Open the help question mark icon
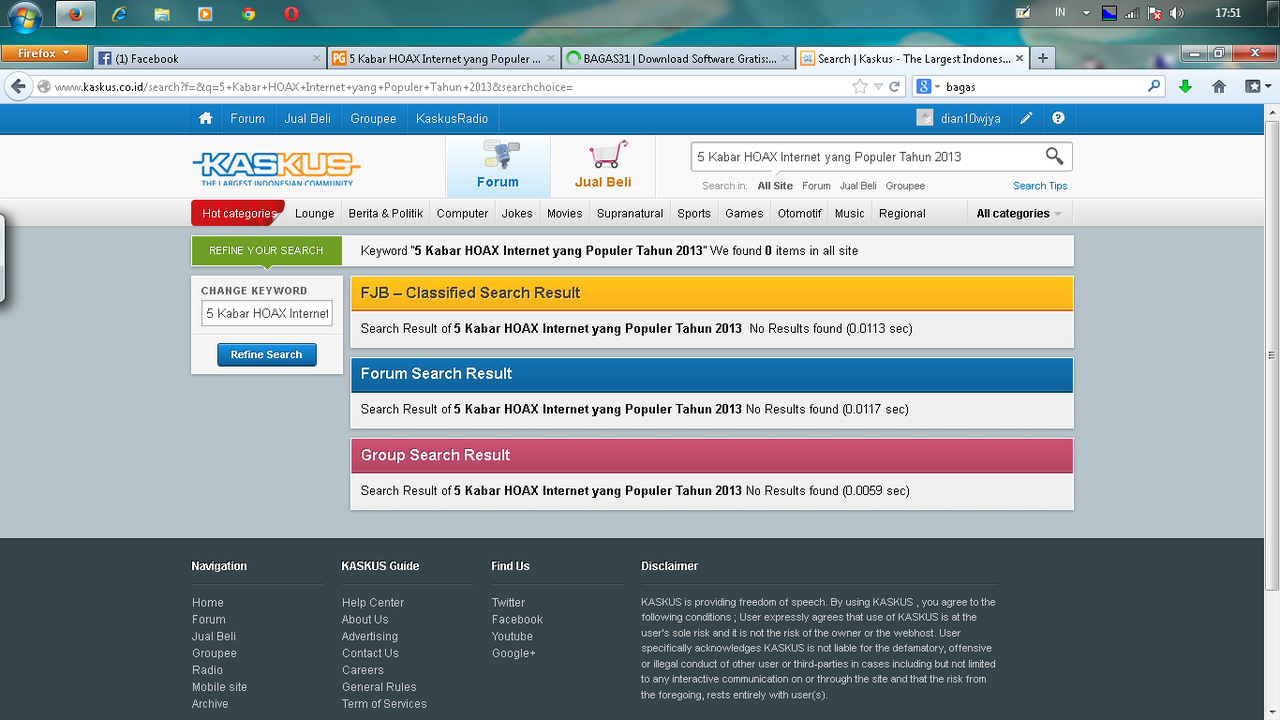1280x720 pixels. point(1058,118)
